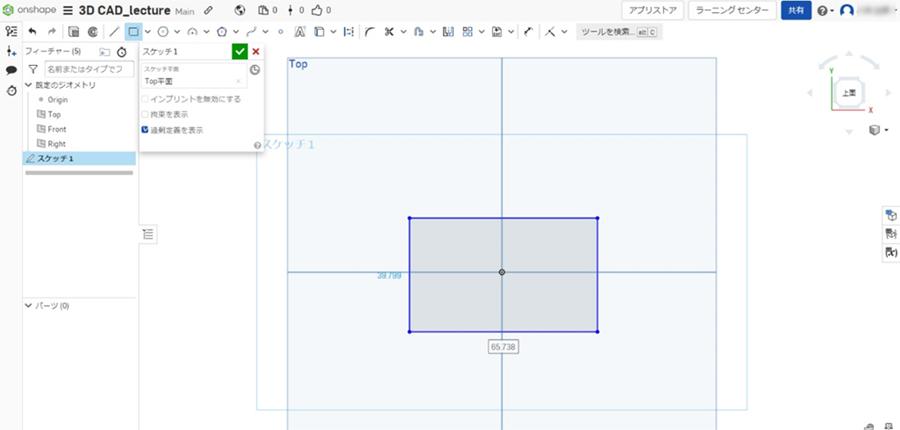Select Front plane in feature tree
900x430 pixels.
coord(56,129)
